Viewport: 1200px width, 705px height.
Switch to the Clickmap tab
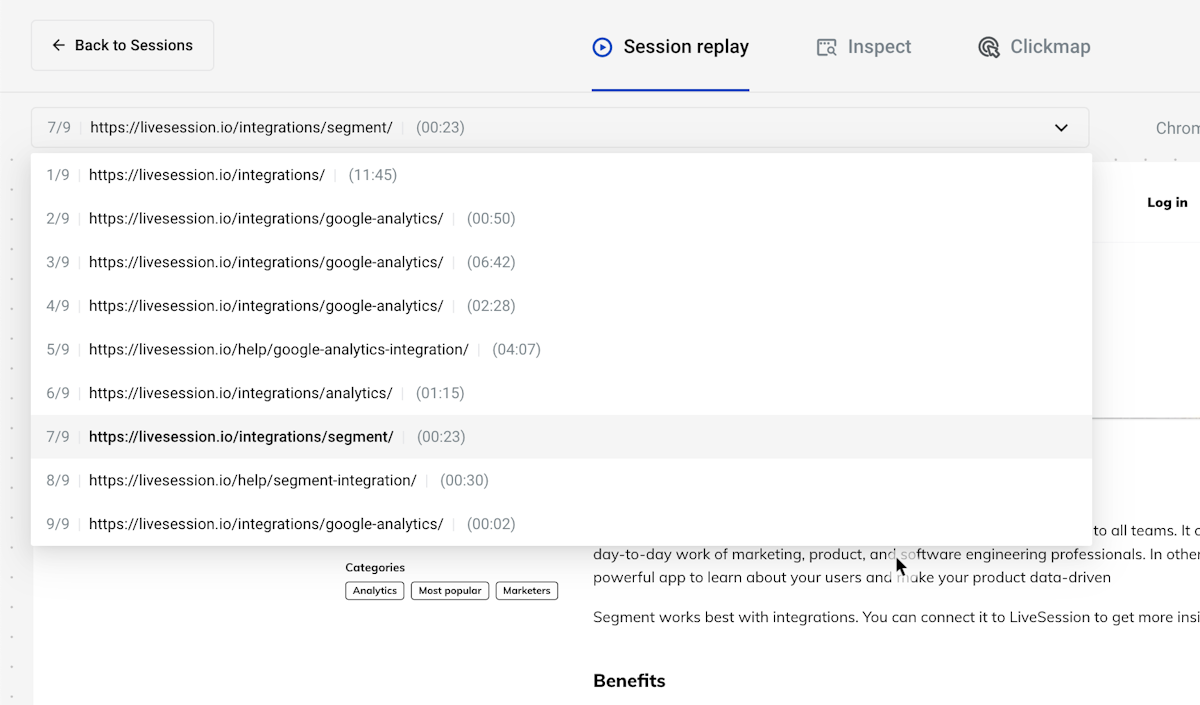point(1034,47)
